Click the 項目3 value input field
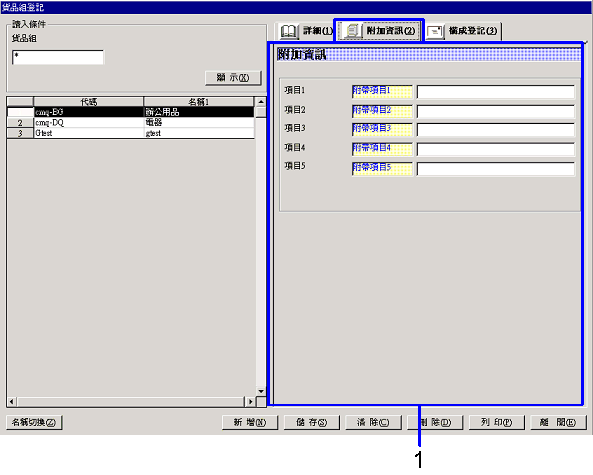 pos(495,130)
